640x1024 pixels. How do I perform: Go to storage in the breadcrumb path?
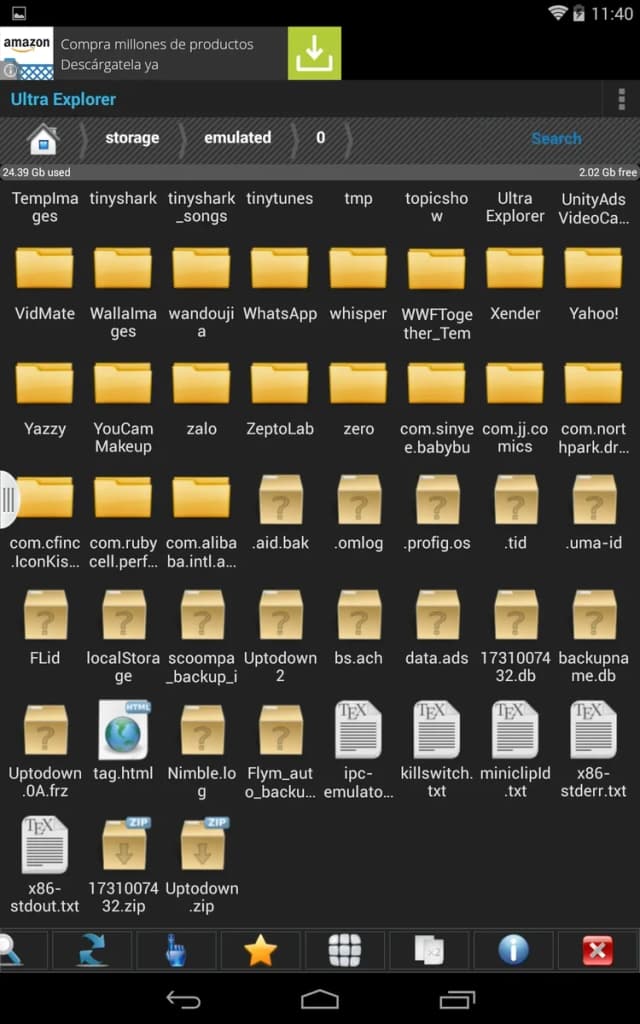point(132,138)
